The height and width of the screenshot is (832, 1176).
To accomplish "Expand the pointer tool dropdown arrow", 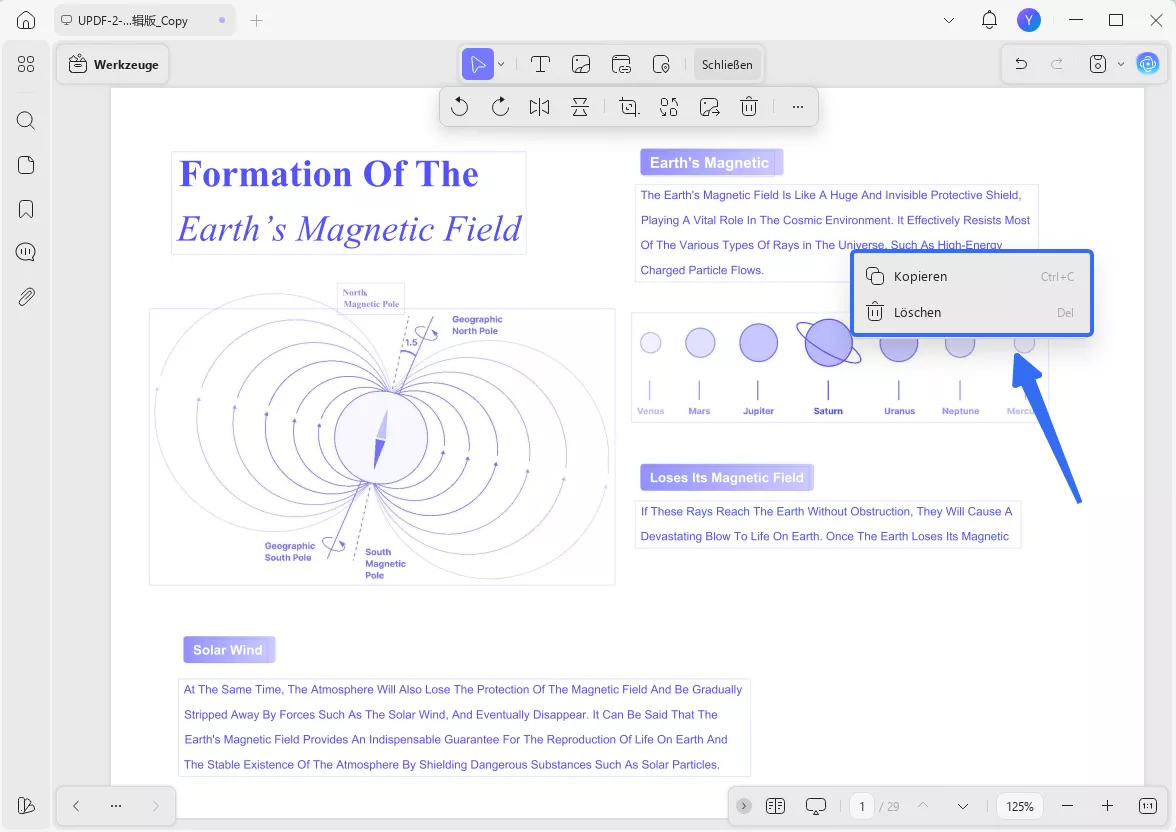I will (501, 65).
